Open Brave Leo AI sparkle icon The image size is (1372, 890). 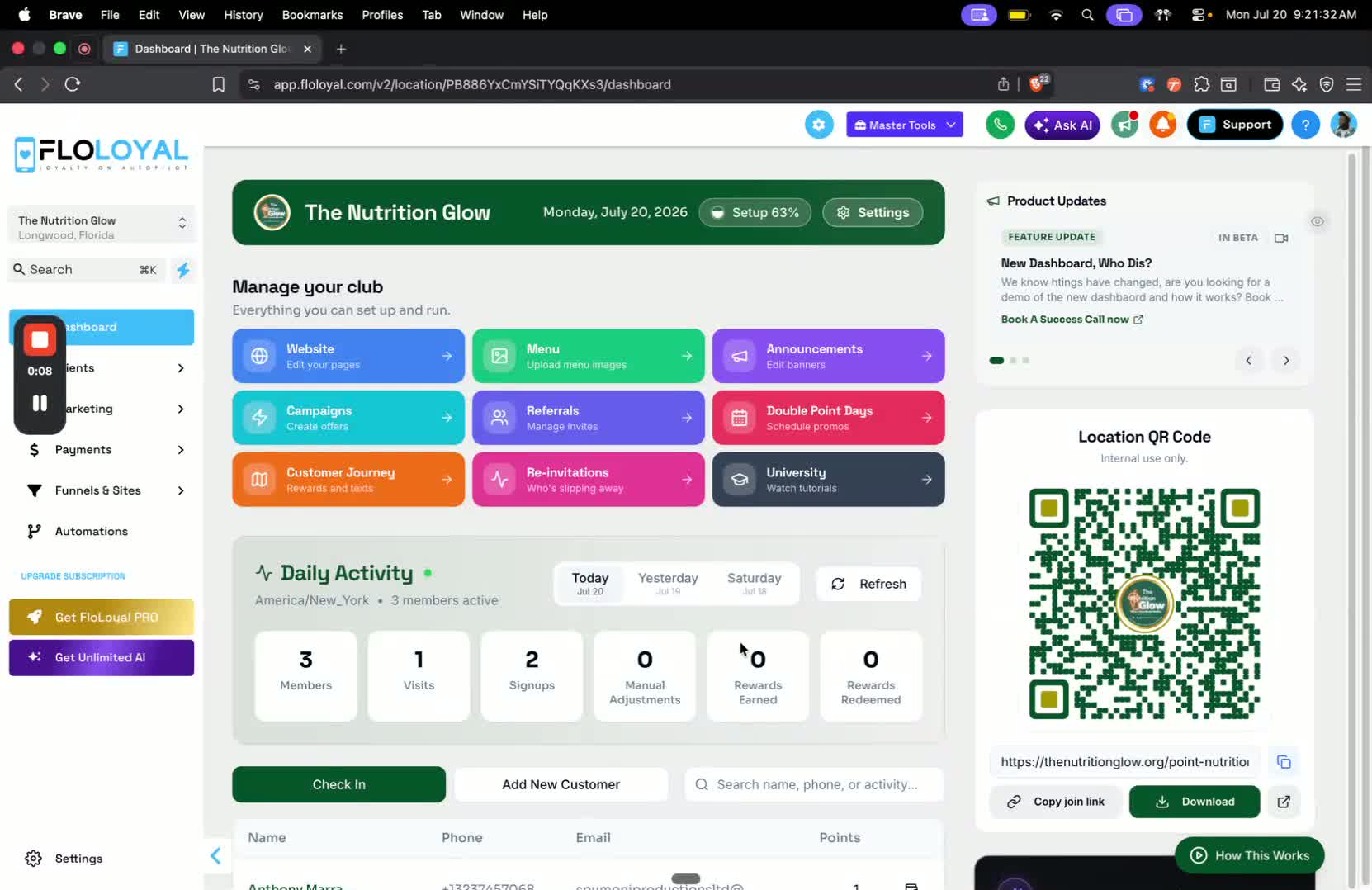1299,84
